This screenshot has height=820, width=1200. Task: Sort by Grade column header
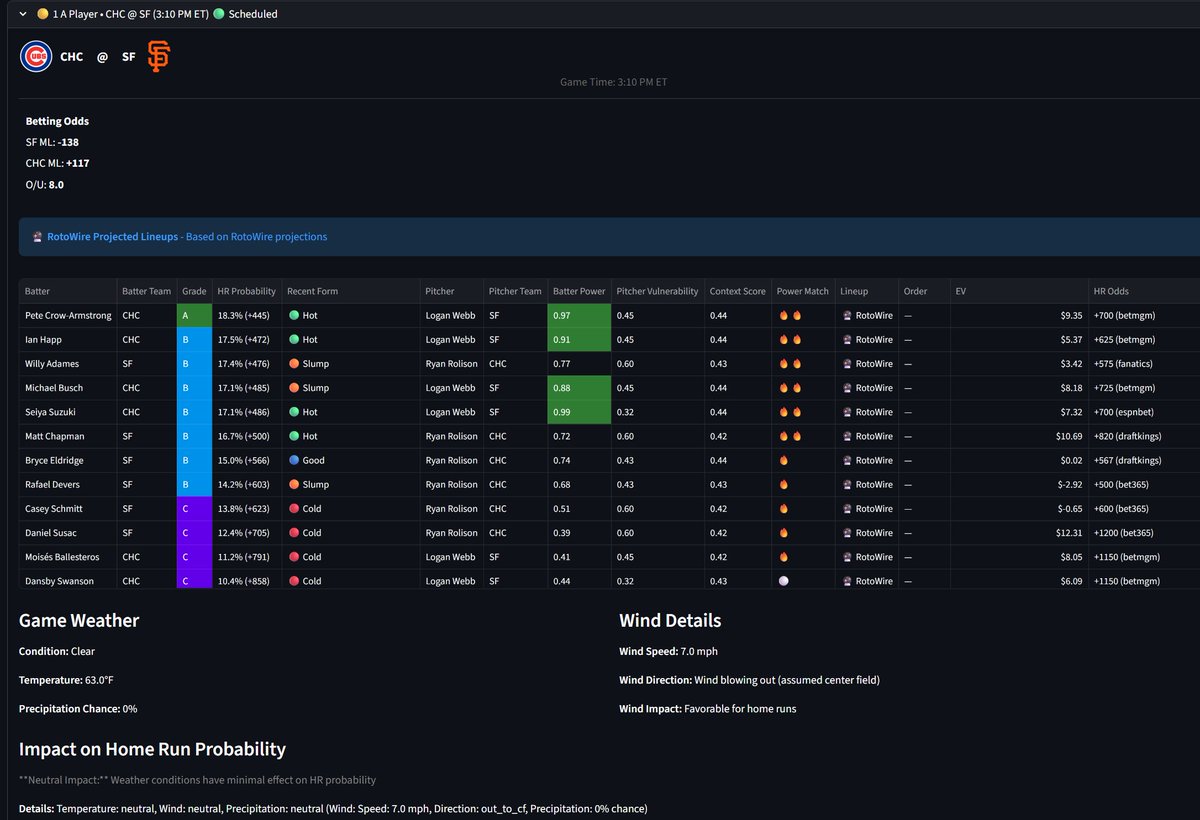click(x=194, y=291)
